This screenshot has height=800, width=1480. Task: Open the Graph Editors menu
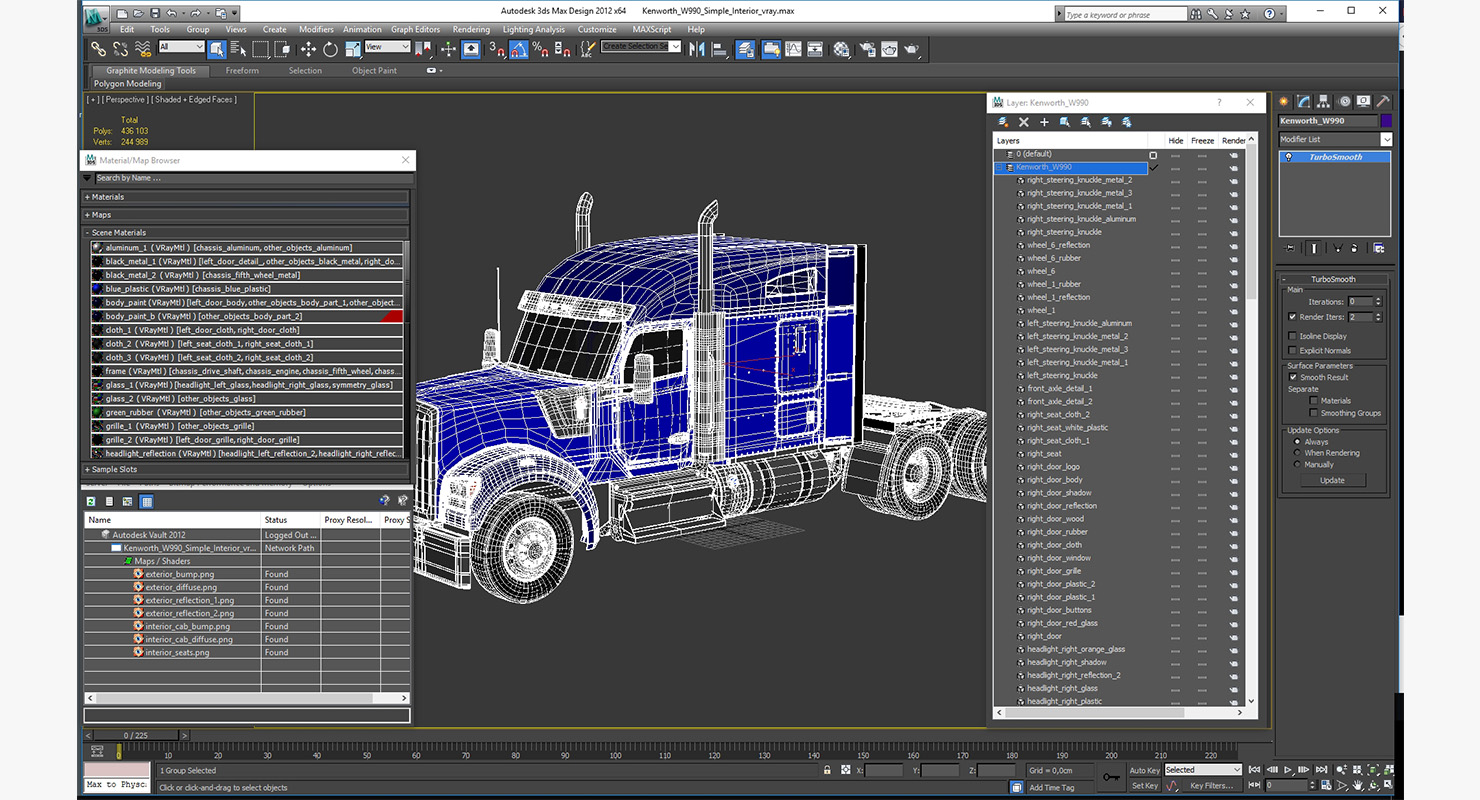[415, 30]
